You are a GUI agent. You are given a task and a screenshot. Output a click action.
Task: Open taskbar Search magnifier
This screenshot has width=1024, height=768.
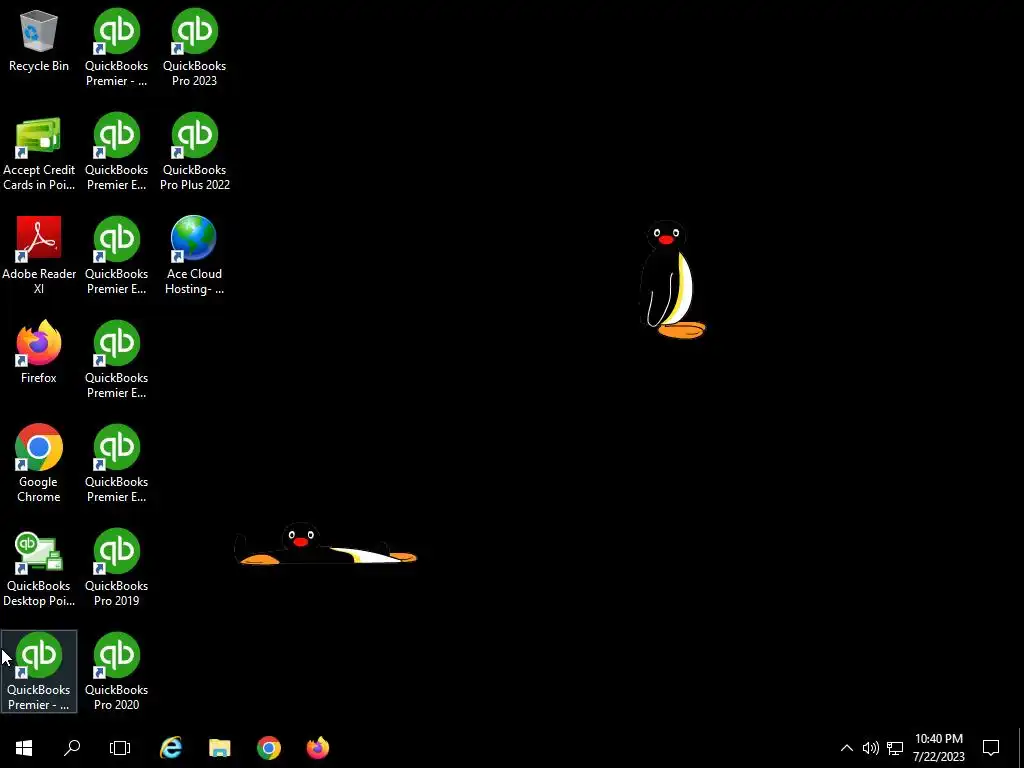(x=72, y=748)
